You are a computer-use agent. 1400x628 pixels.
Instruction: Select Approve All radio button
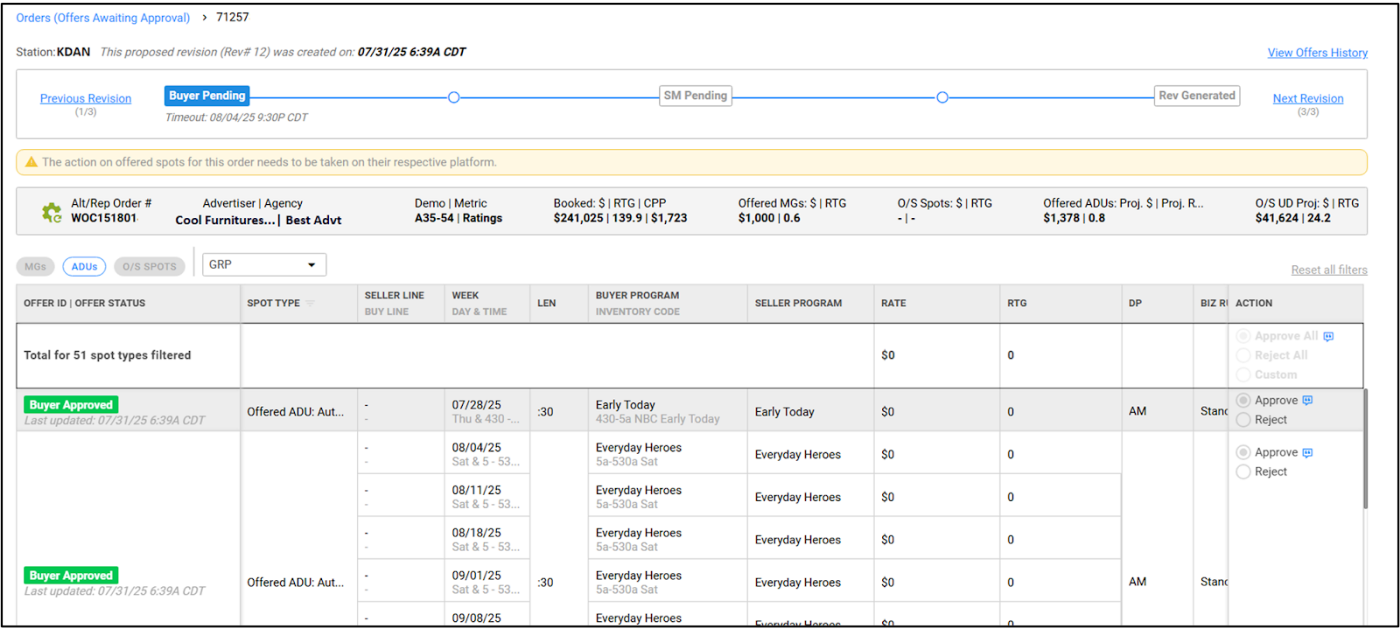[x=1244, y=337]
